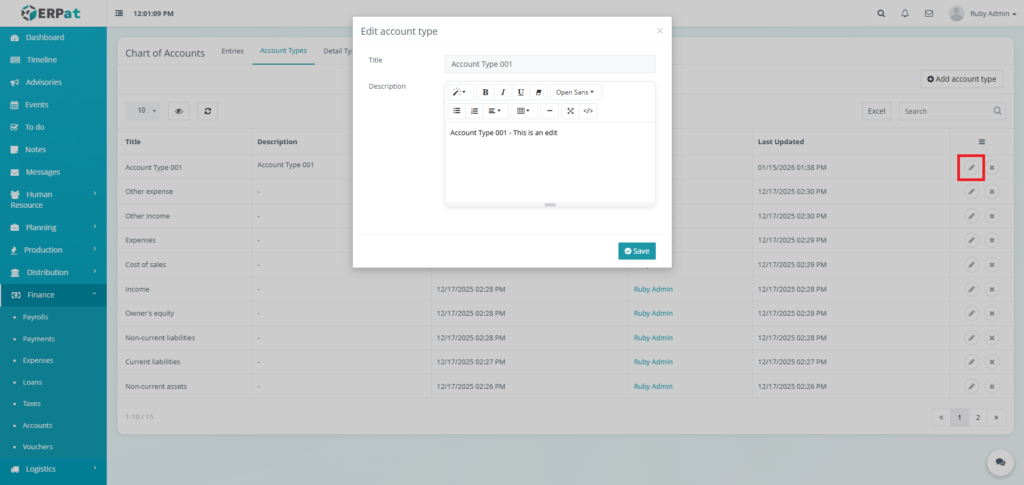
Task: Click the eraser remove-formatting icon
Action: [x=538, y=92]
